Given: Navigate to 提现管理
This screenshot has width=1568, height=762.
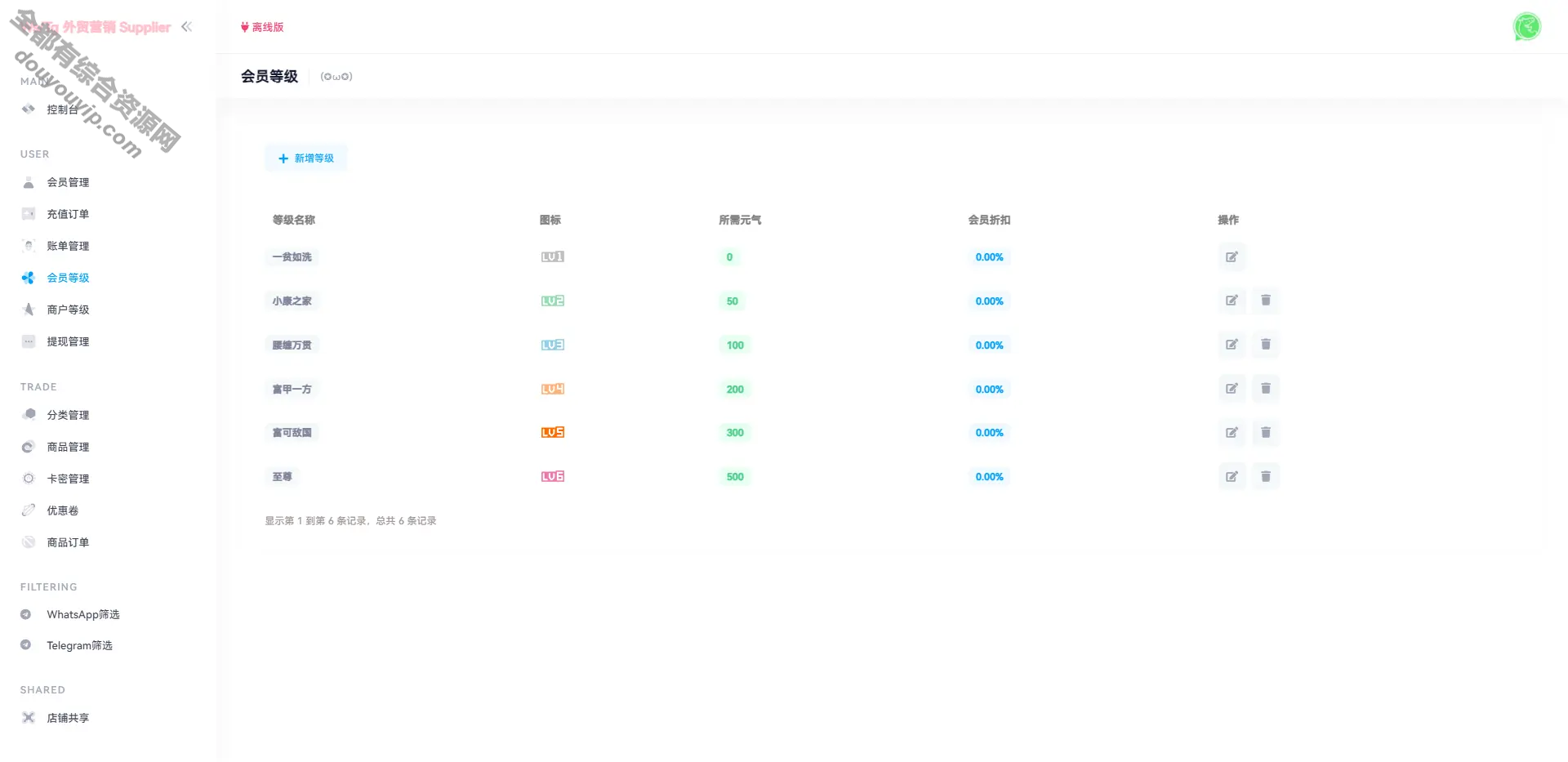Looking at the screenshot, I should (x=68, y=342).
